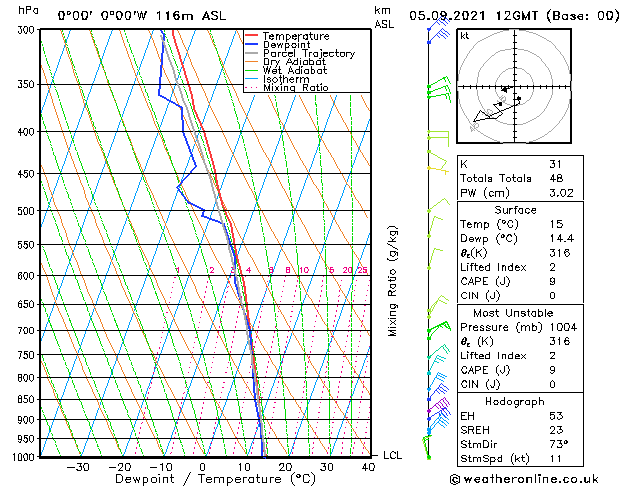
Task: Click the orange Dry Adiabat legend swatch
Action: click(252, 61)
